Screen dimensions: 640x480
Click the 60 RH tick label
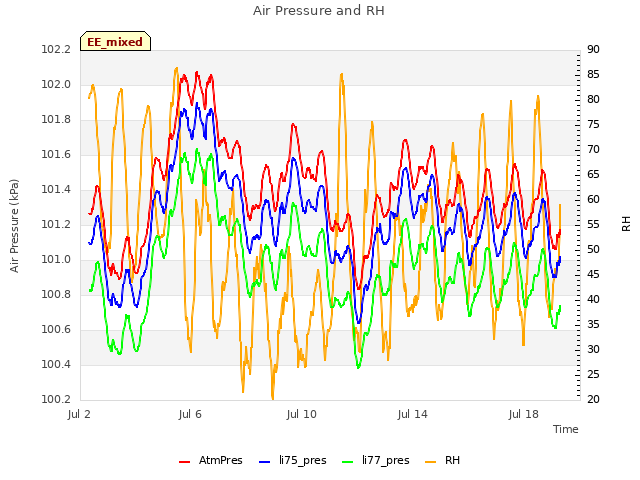click(x=593, y=200)
